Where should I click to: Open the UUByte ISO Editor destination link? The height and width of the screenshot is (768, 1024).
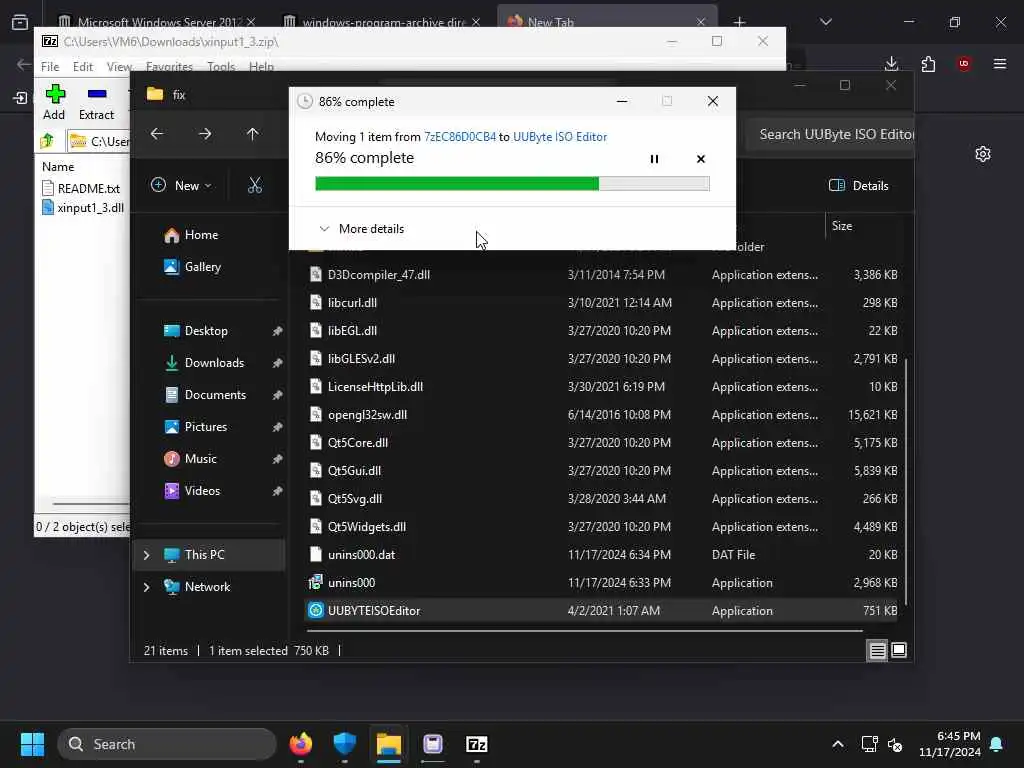point(560,136)
